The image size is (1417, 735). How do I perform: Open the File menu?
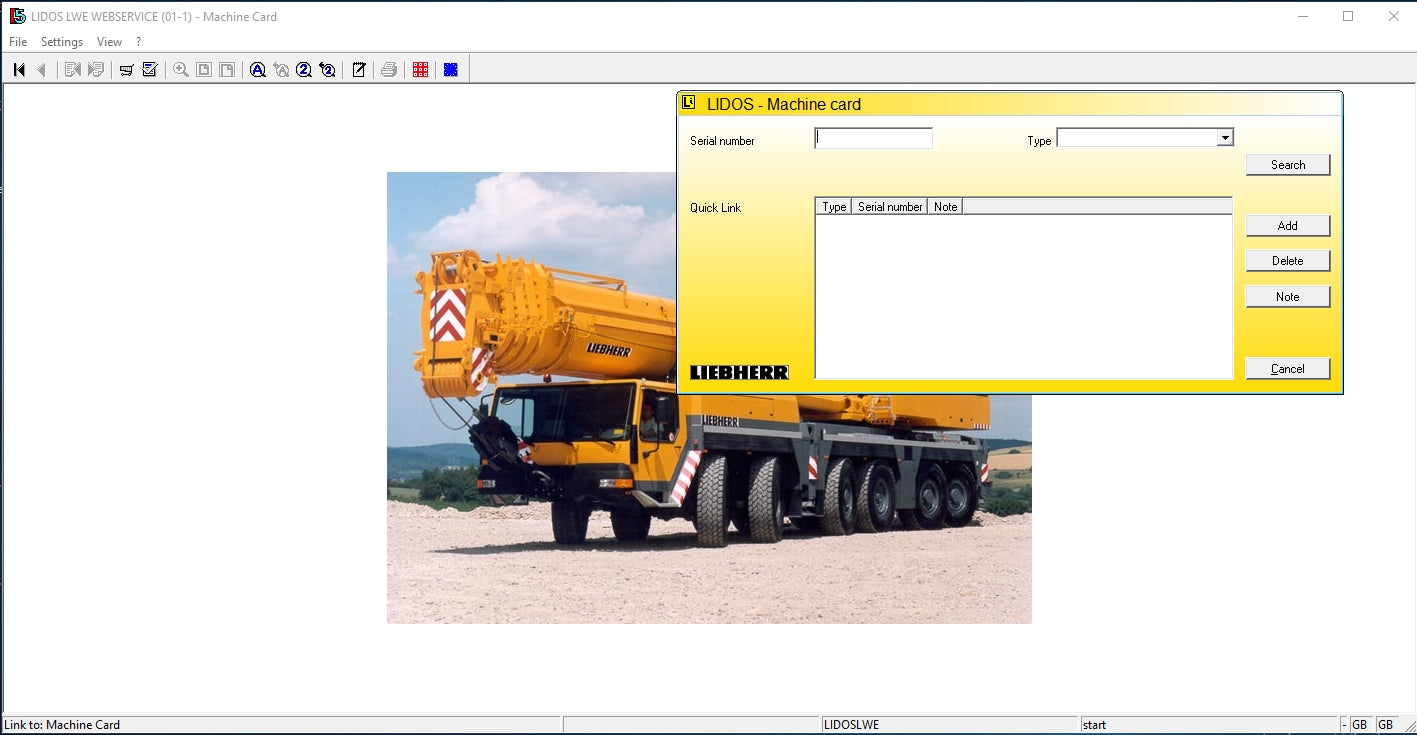coord(18,42)
